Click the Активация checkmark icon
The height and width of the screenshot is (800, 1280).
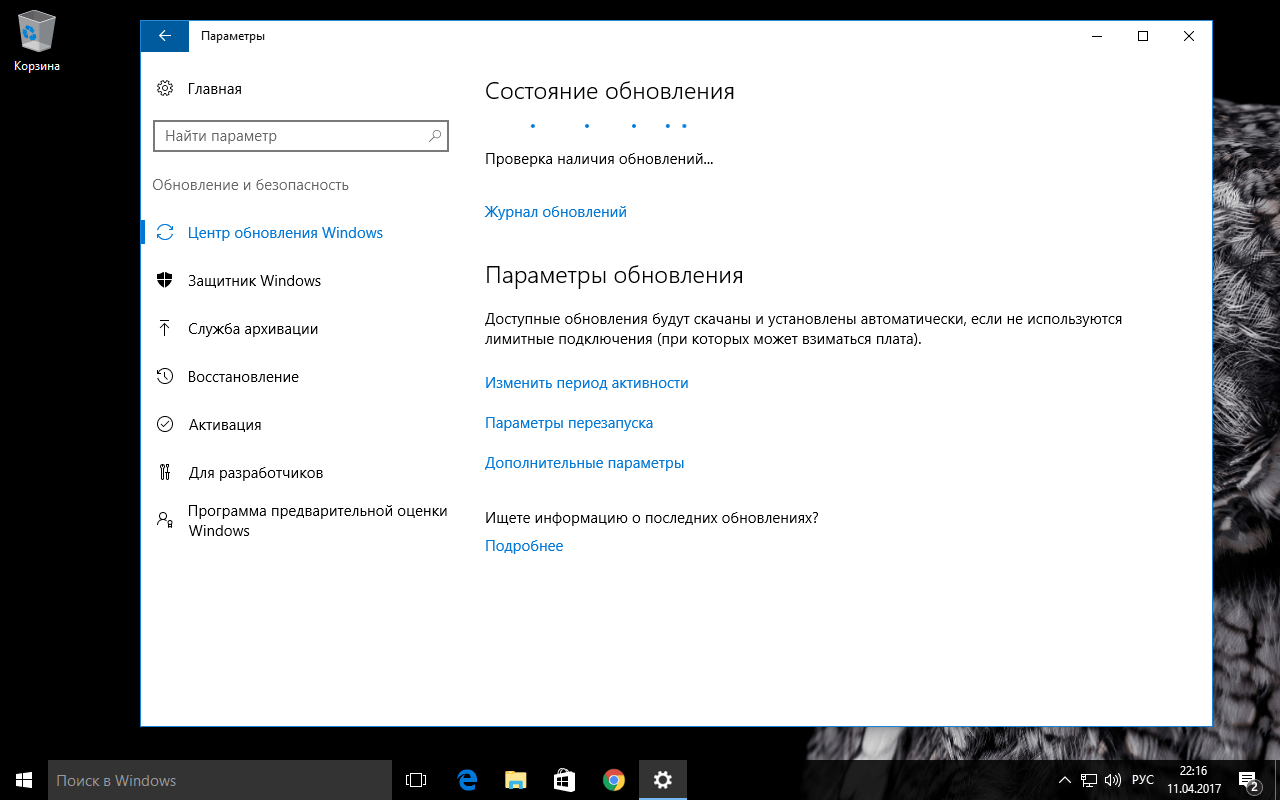pyautogui.click(x=165, y=425)
